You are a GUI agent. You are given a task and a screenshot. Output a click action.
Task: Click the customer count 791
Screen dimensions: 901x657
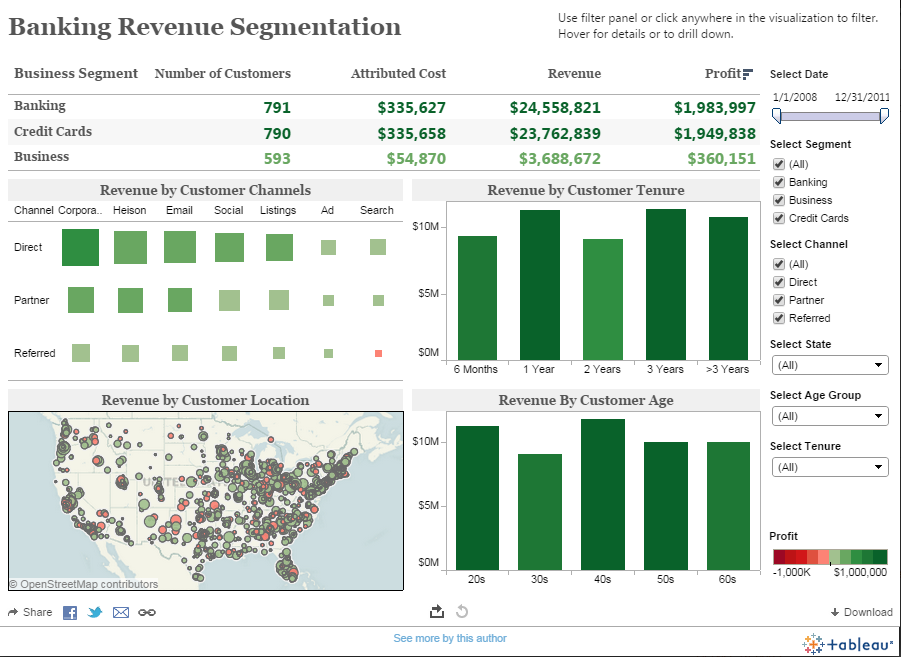(x=277, y=107)
